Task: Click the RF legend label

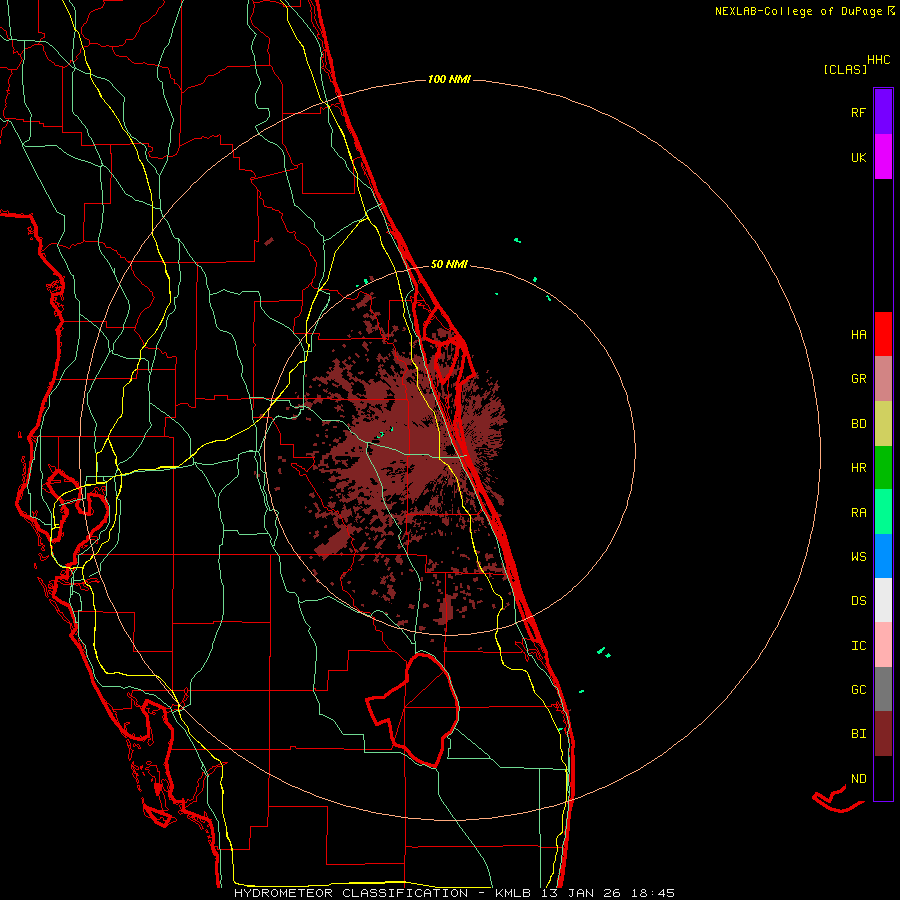Action: pos(858,112)
